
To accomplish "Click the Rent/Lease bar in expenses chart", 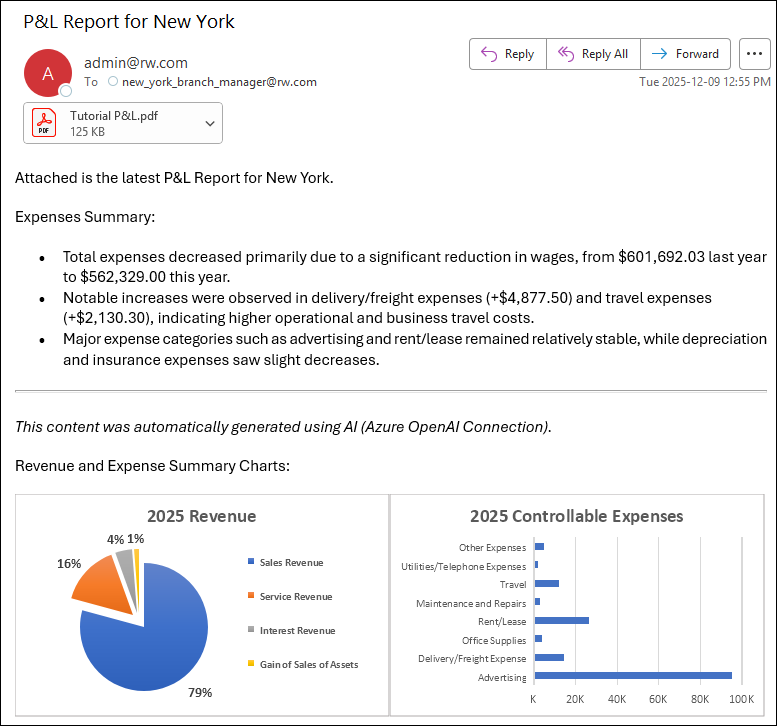I will (562, 621).
